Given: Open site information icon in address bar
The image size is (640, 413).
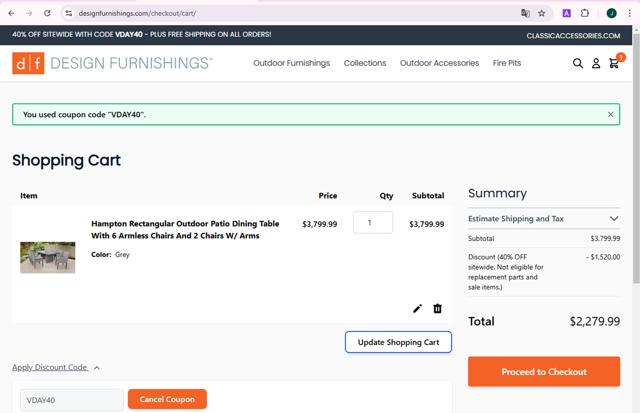Looking at the screenshot, I should click(69, 13).
